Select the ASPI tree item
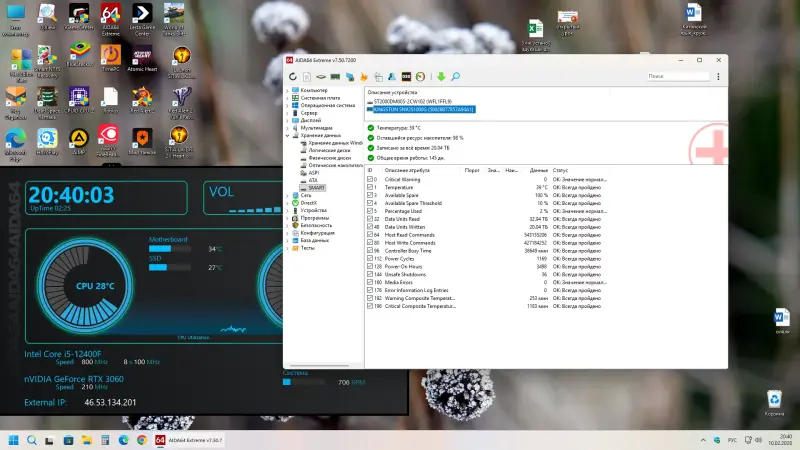This screenshot has width=800, height=450. pos(313,173)
